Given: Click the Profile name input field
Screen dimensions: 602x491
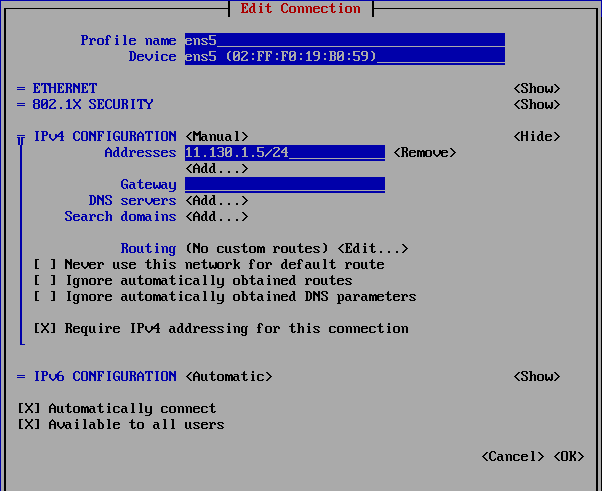Looking at the screenshot, I should [344, 40].
